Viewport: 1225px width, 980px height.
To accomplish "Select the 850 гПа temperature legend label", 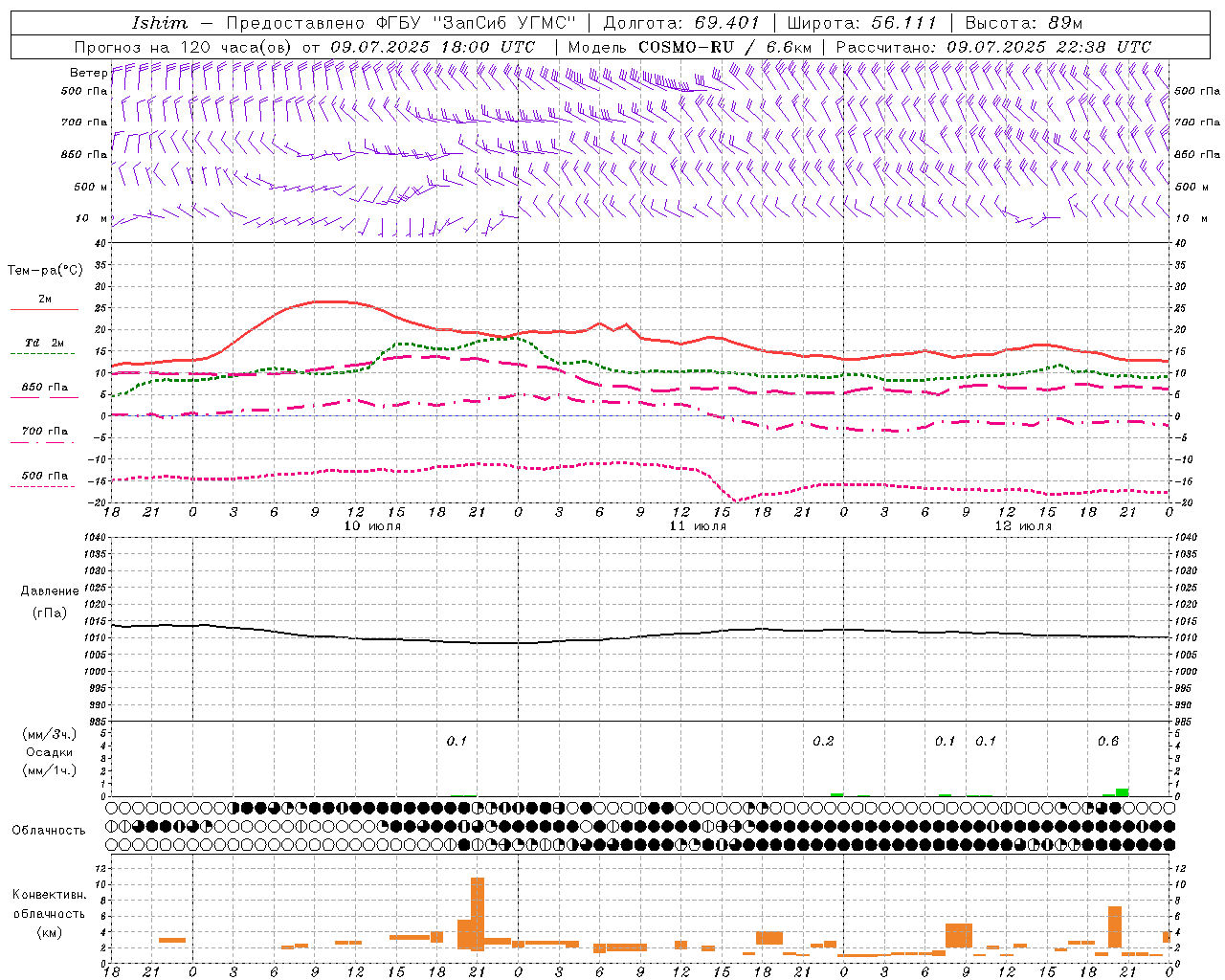I will [x=45, y=388].
